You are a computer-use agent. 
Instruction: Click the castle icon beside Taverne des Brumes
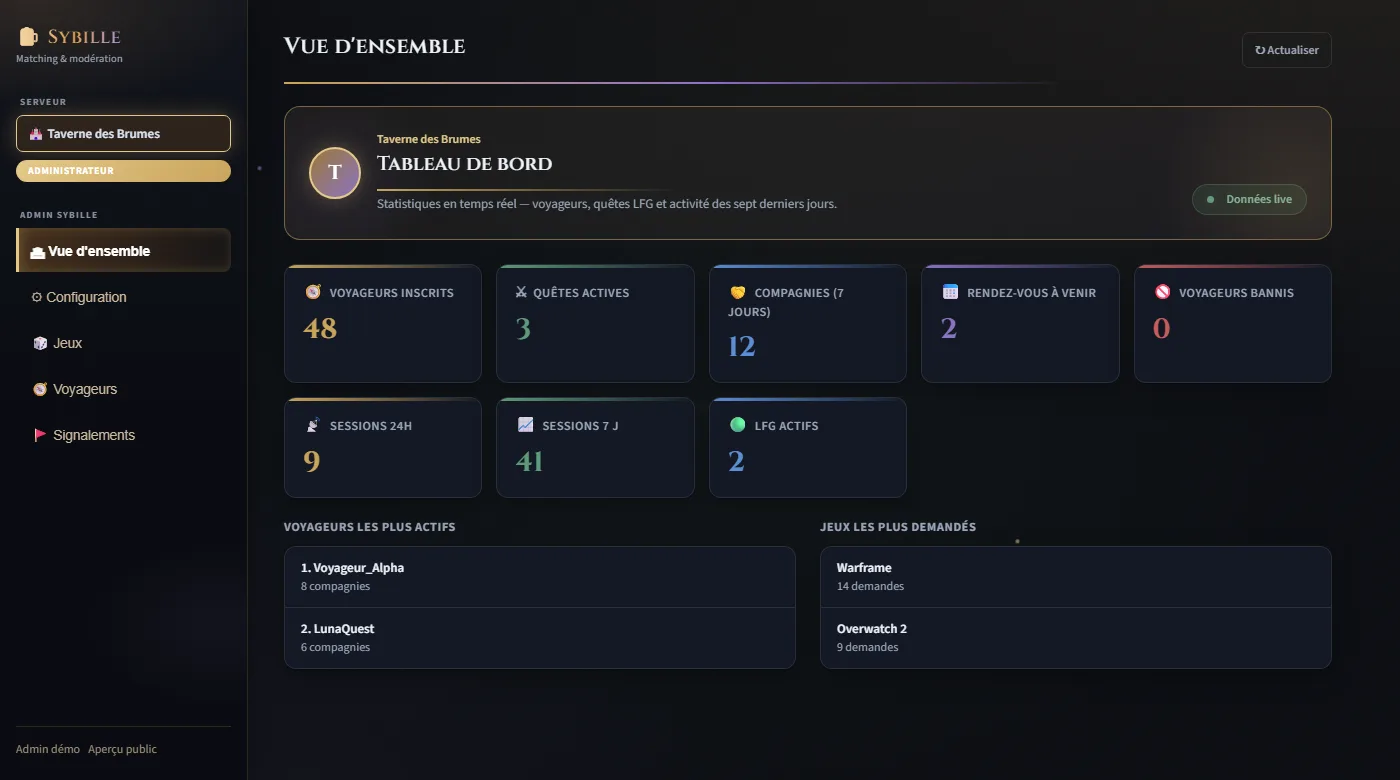[x=36, y=134]
